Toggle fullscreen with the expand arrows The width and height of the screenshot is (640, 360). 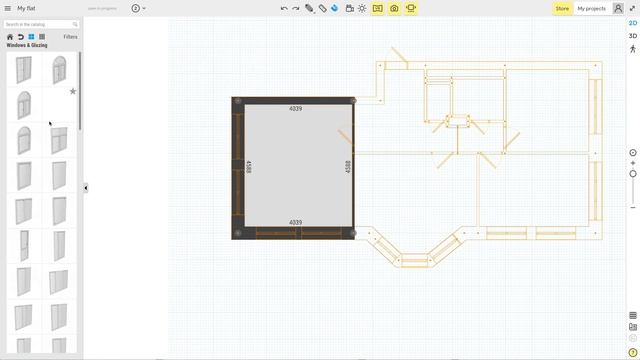pos(633,8)
